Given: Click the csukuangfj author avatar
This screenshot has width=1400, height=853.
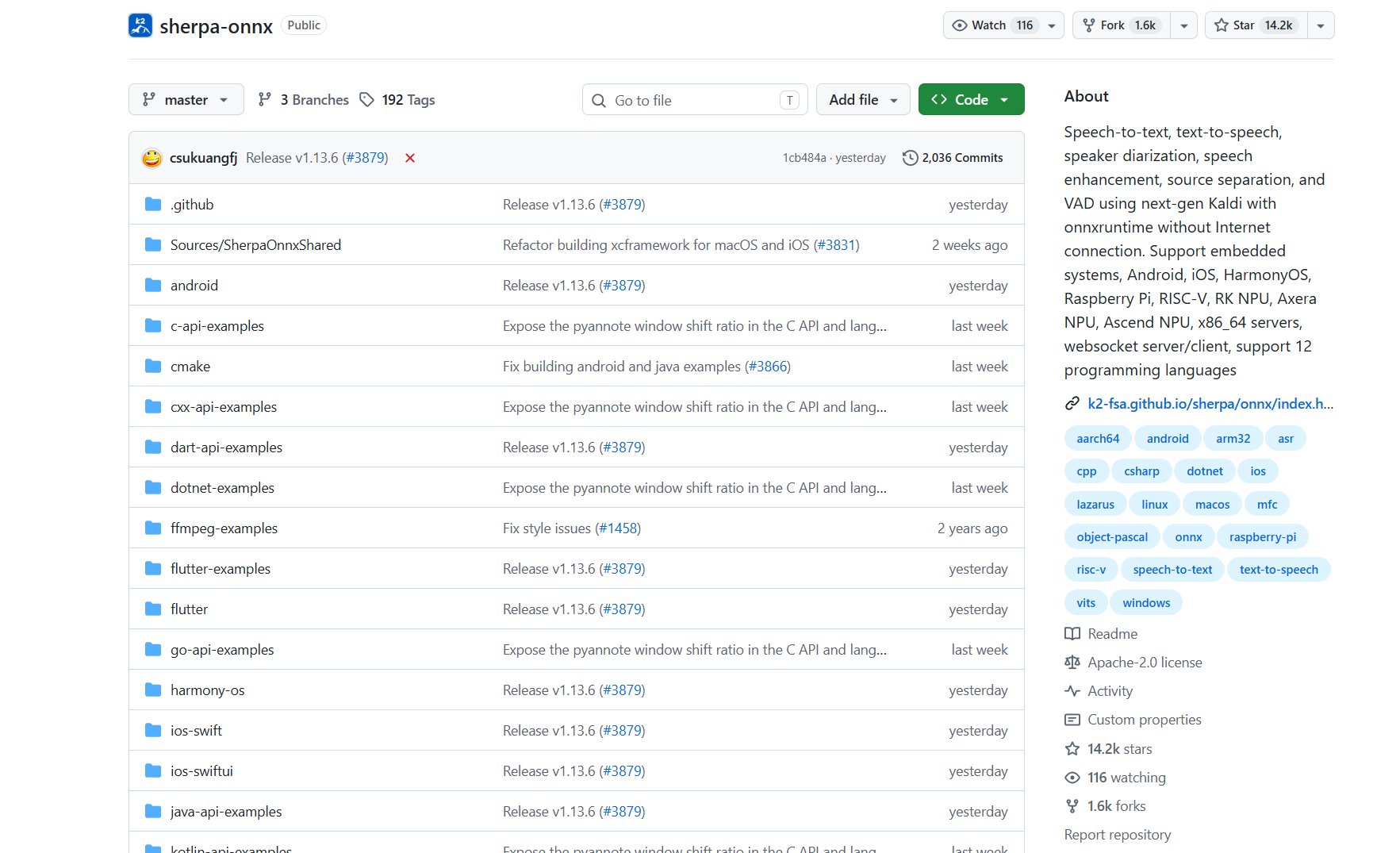Looking at the screenshot, I should (x=152, y=158).
